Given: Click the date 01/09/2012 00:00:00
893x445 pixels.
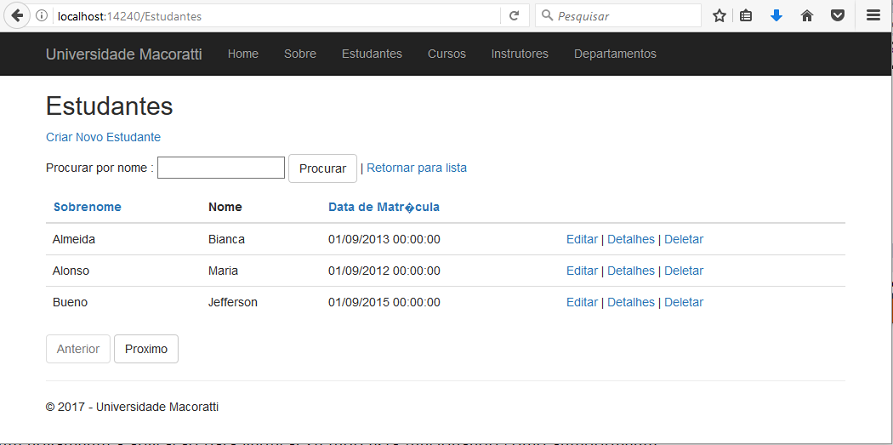Looking at the screenshot, I should [384, 271].
